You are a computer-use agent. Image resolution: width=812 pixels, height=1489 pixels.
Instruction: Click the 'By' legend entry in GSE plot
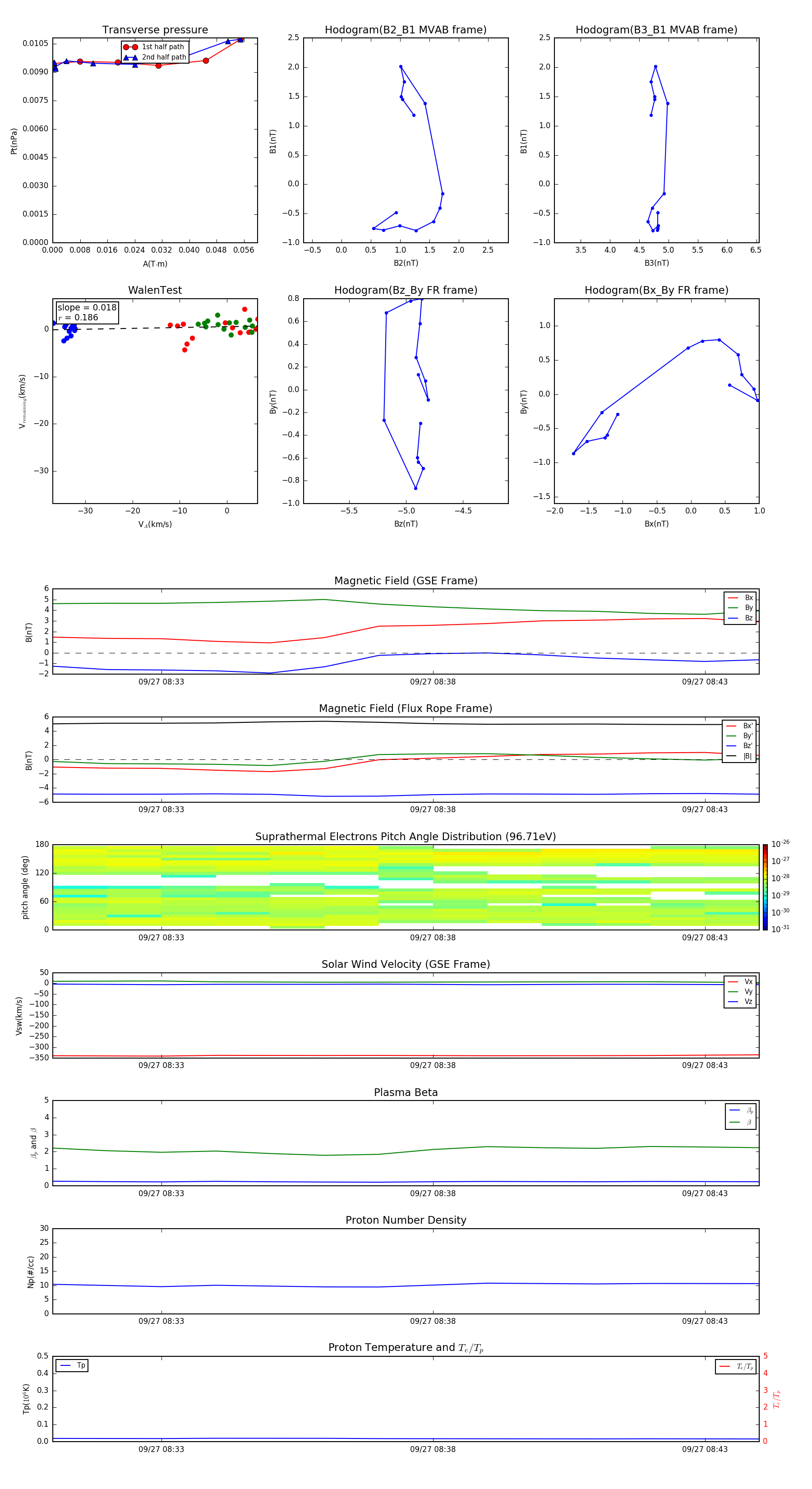pos(740,607)
